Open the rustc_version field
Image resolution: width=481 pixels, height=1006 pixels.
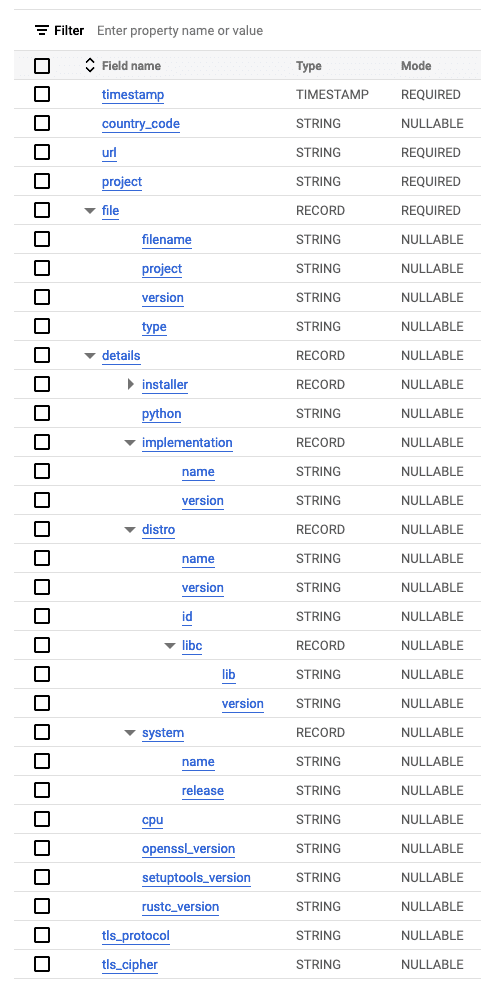180,907
